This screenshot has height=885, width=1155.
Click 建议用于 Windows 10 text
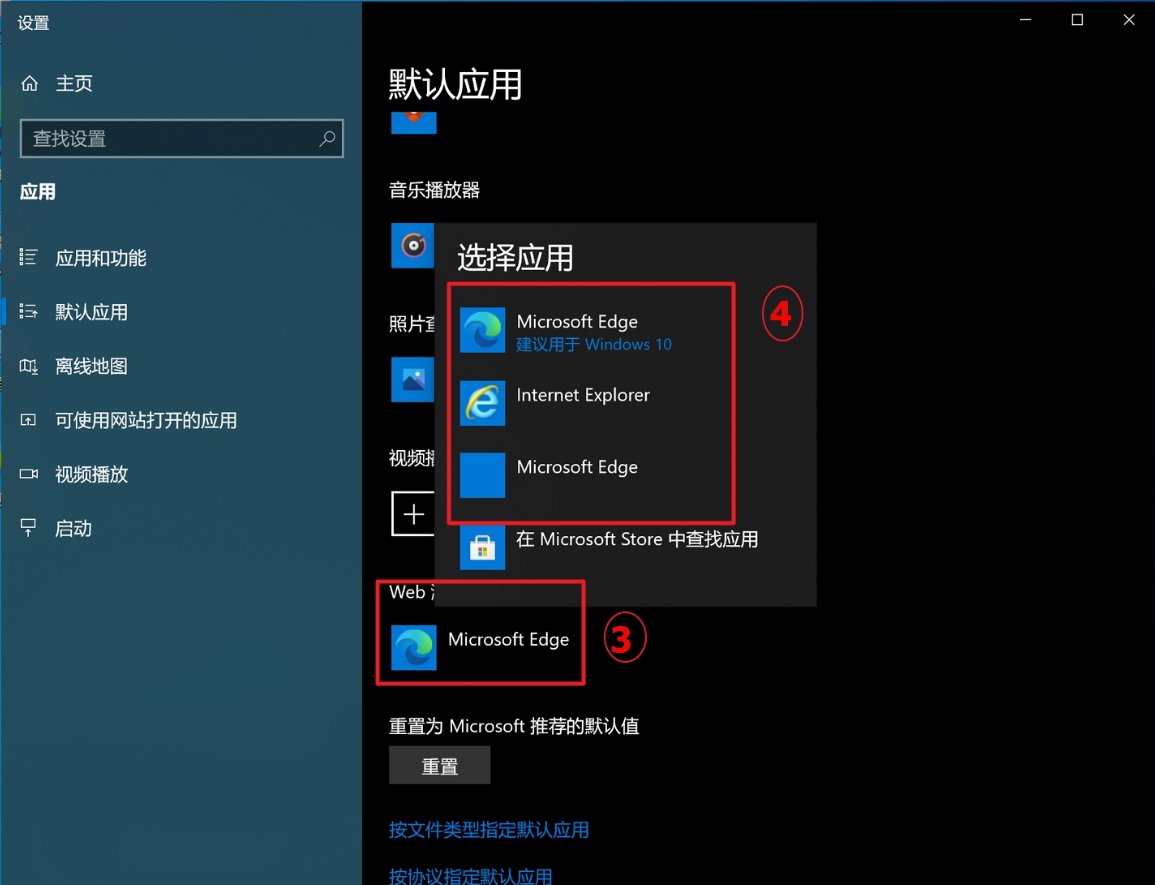[594, 345]
